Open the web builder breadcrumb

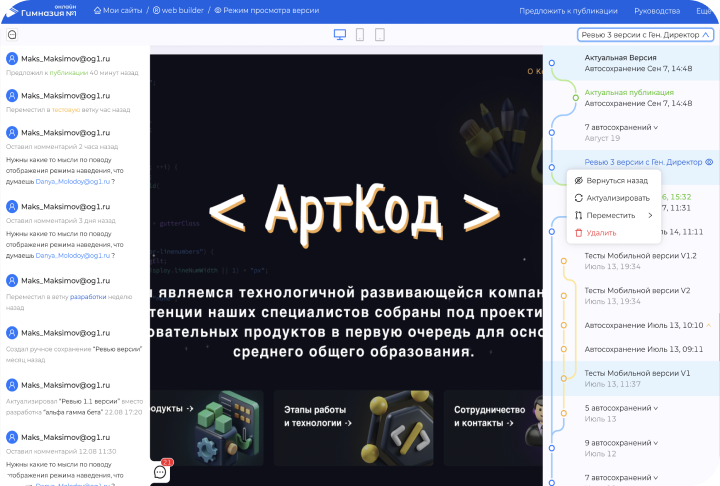[x=178, y=11]
